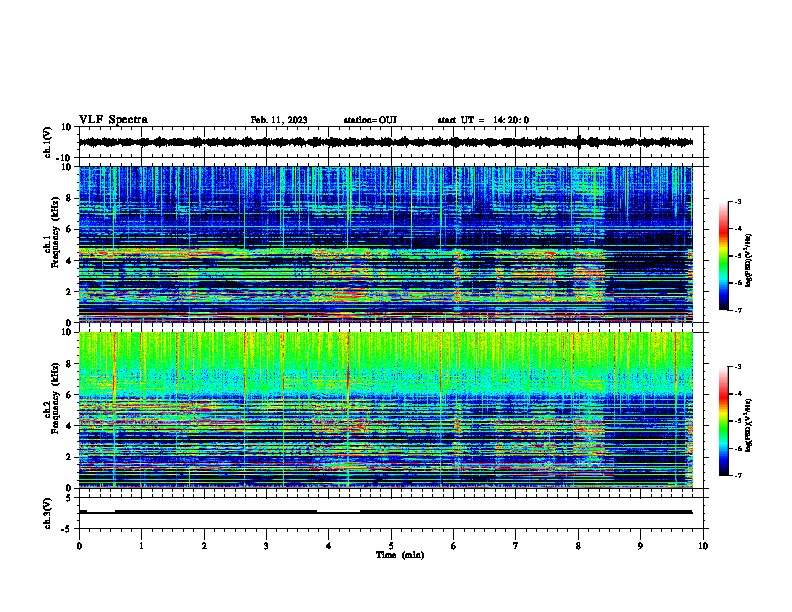Image resolution: width=792 pixels, height=612 pixels.
Task: Click the ch.2 color scale bar
Action: pyautogui.click(x=723, y=421)
